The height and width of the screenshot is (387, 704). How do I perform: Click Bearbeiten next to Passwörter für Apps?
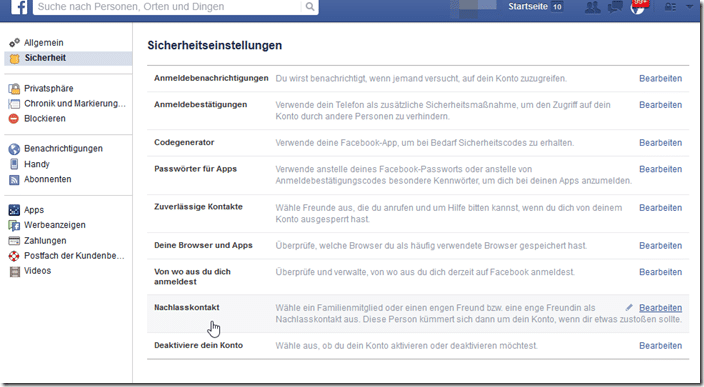[660, 169]
